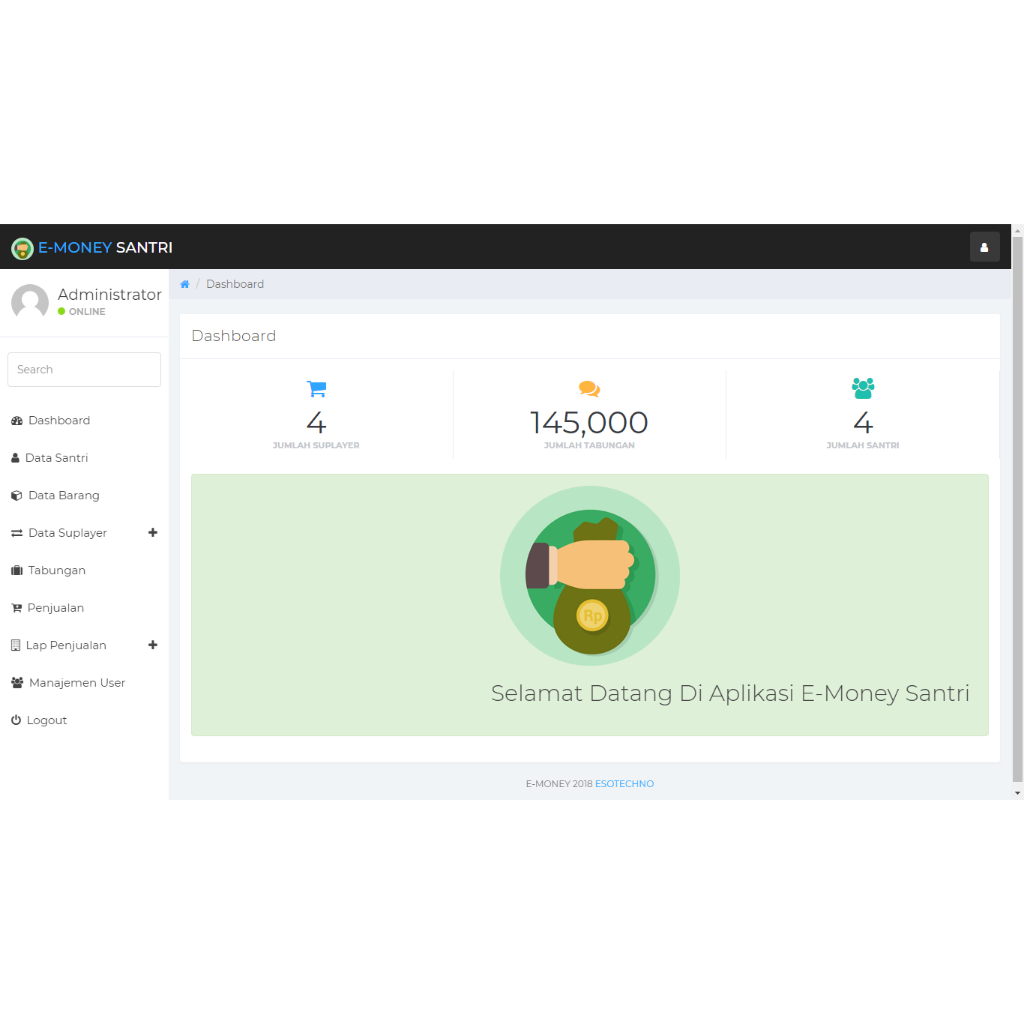The width and height of the screenshot is (1024, 1024).
Task: Click the Lap Penjualan building icon
Action: (16, 645)
